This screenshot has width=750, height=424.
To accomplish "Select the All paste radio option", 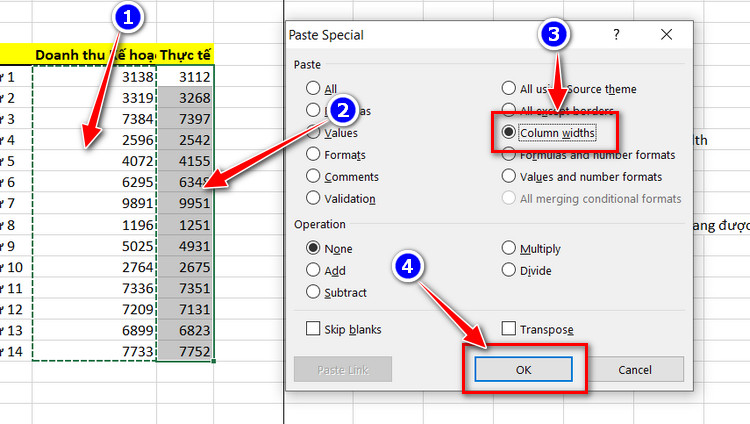I will coord(313,88).
